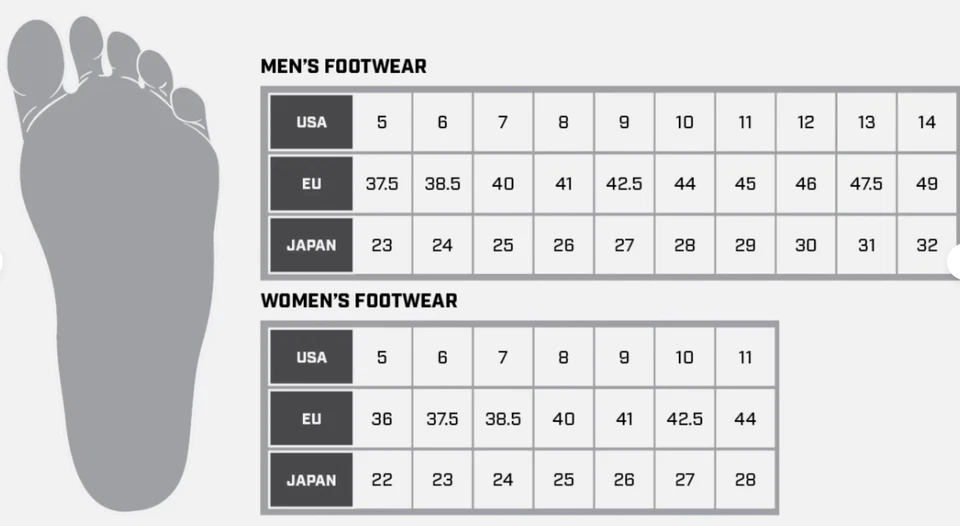
Task: Select the USA row label in men's table
Action: 311,122
